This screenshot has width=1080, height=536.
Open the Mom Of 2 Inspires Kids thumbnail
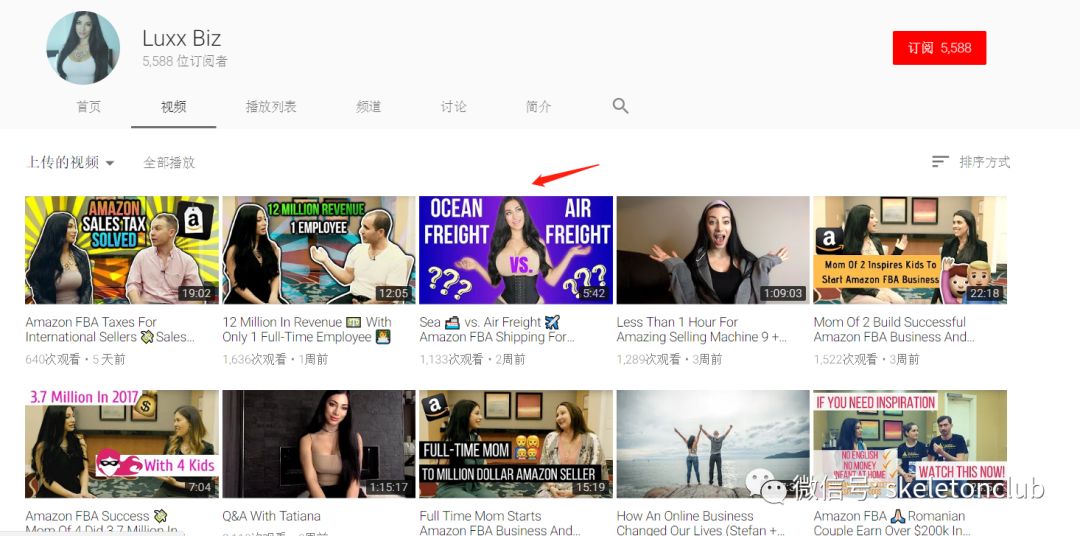click(x=910, y=250)
